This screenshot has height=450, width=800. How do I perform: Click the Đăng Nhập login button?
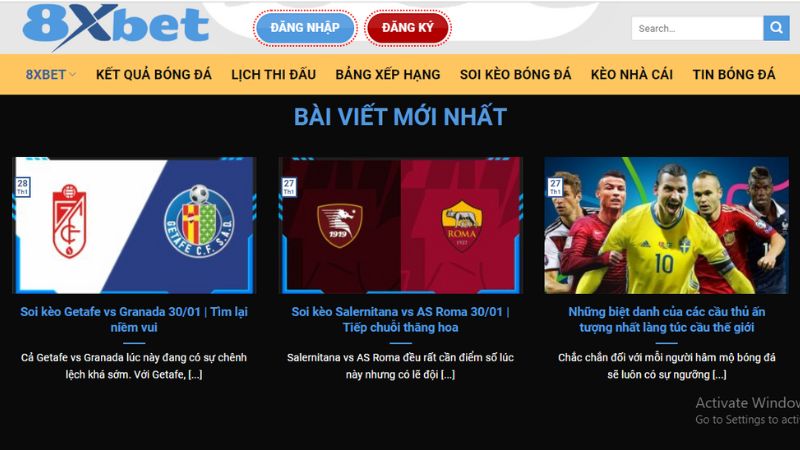[305, 28]
